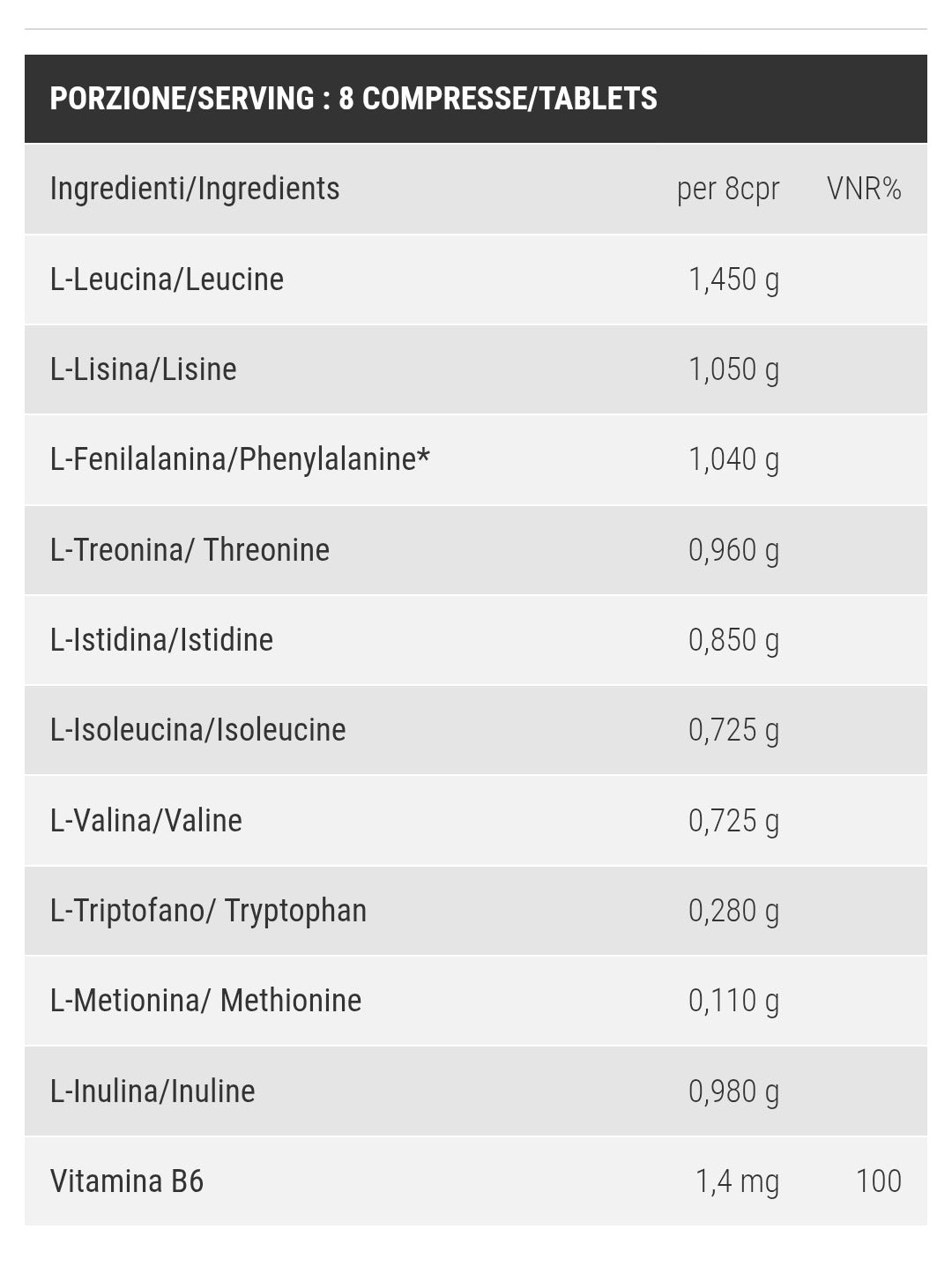
Task: Click the 0,280 g tryptophan amount
Action: (733, 911)
